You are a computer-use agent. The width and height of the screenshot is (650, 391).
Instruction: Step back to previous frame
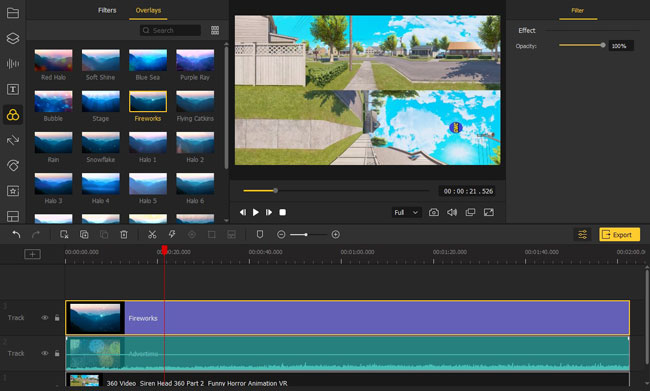243,212
